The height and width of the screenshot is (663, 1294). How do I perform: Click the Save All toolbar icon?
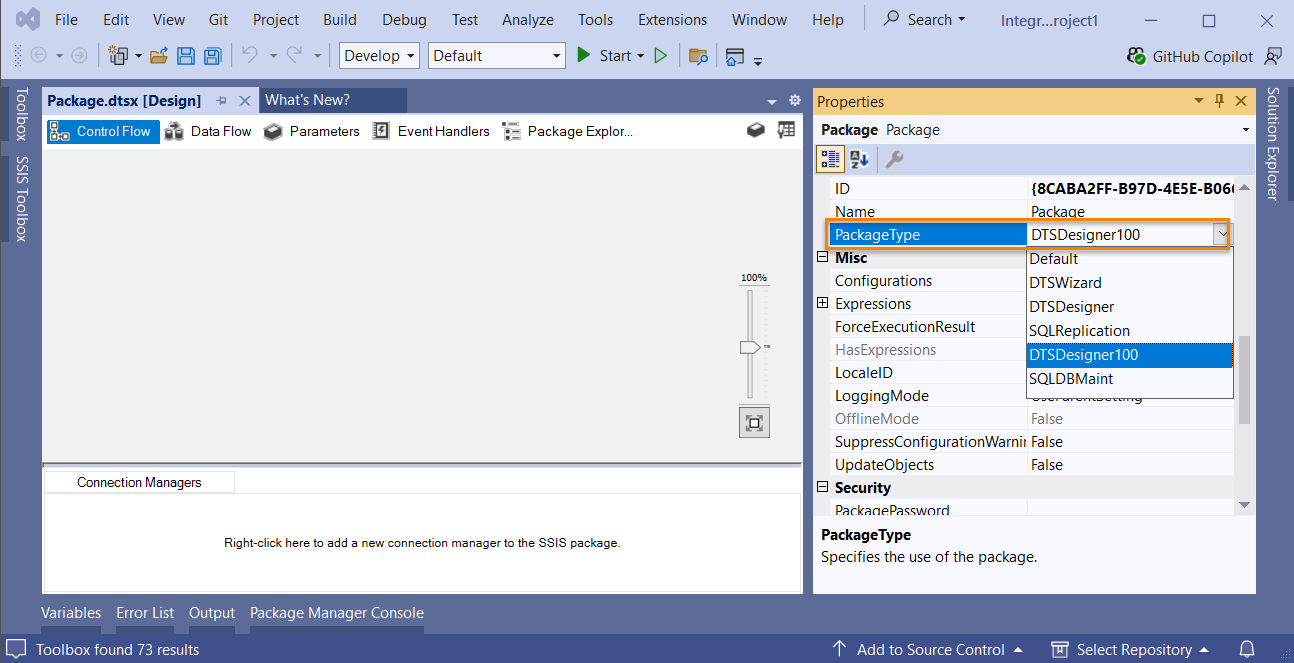(x=212, y=56)
